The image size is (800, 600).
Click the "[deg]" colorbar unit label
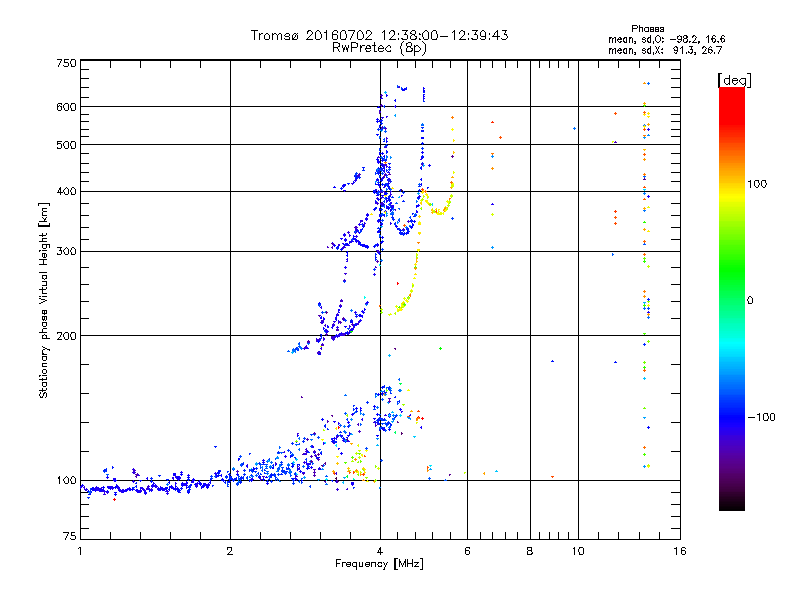[x=734, y=80]
